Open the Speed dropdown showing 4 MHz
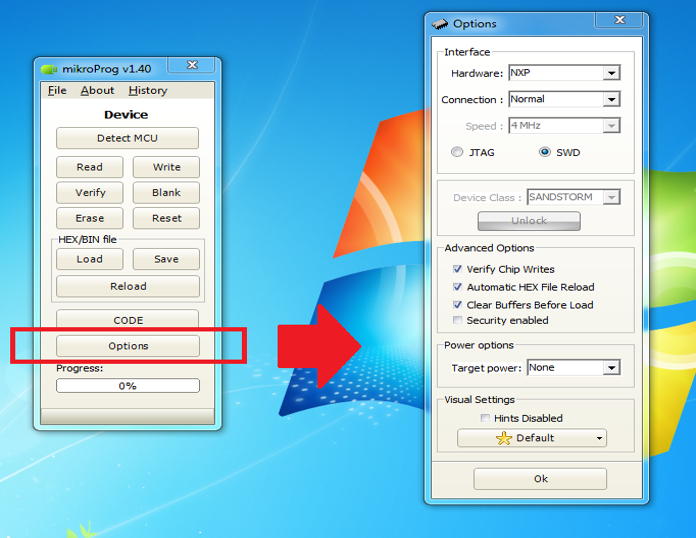This screenshot has width=696, height=538. [x=611, y=126]
